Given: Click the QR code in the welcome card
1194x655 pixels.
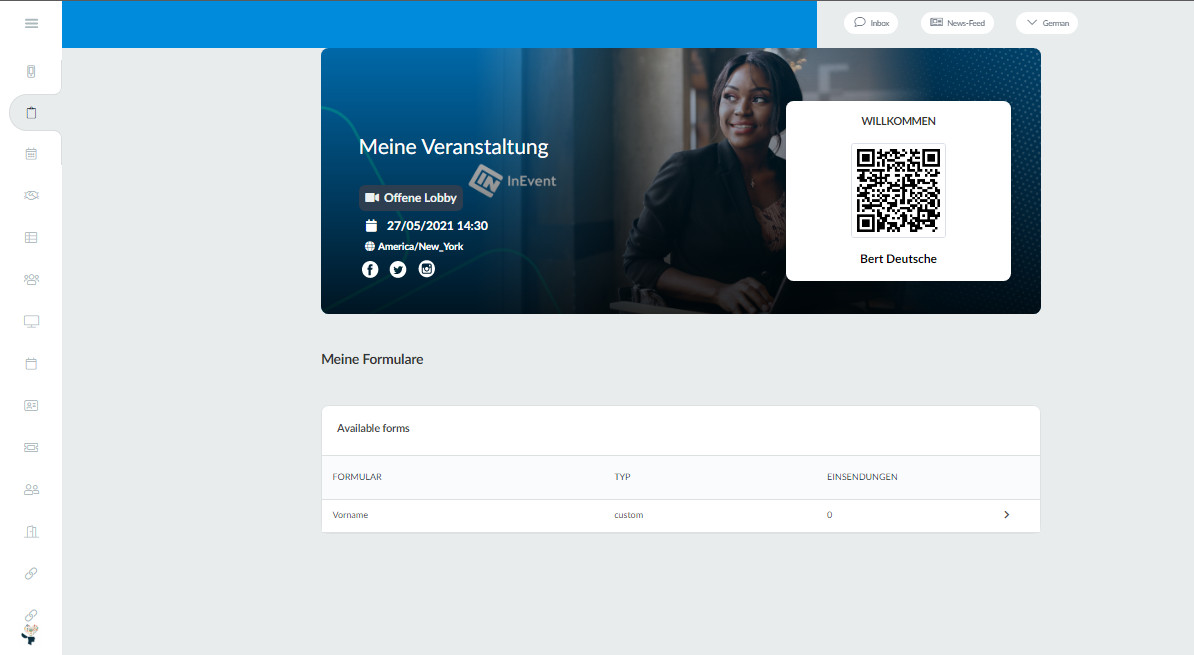Looking at the screenshot, I should coord(899,190).
